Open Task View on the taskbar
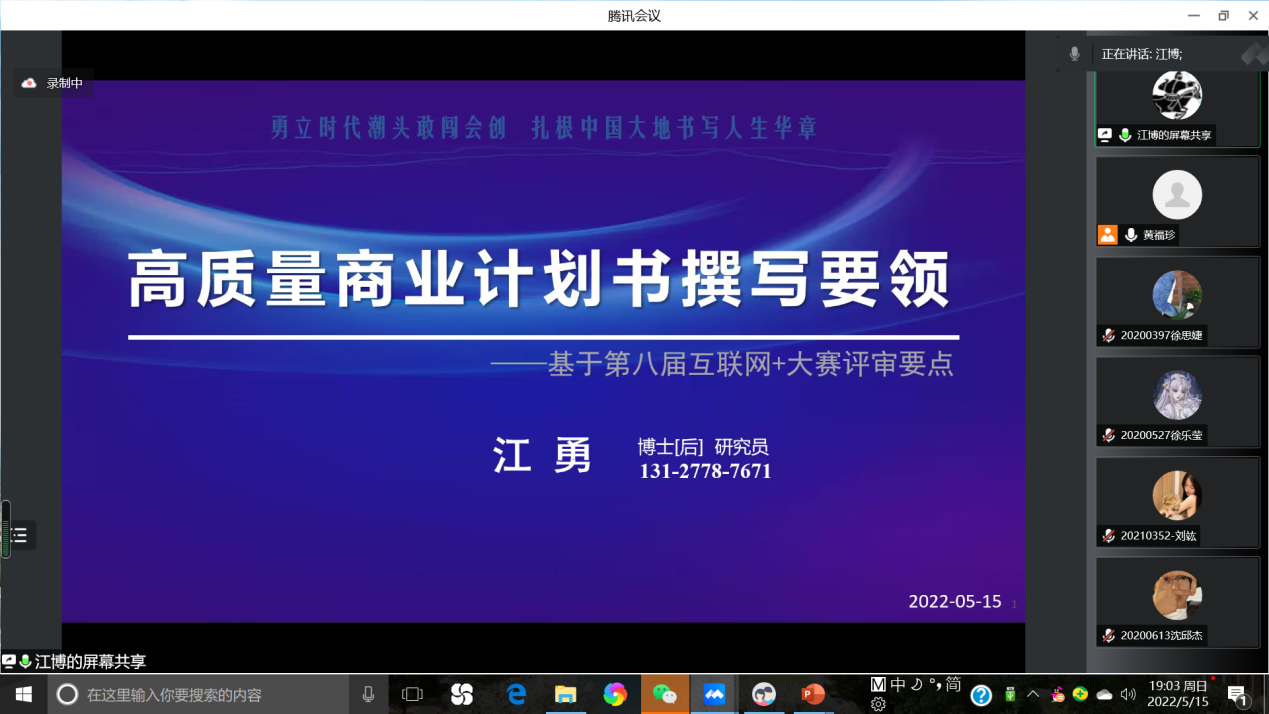The image size is (1269, 714). click(x=412, y=694)
